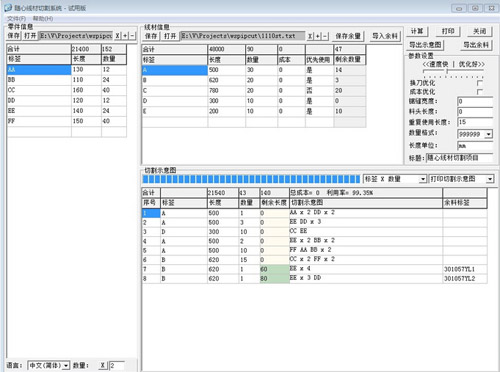The height and width of the screenshot is (372, 500).
Task: Select material row B with length 620
Action: (x=254, y=80)
